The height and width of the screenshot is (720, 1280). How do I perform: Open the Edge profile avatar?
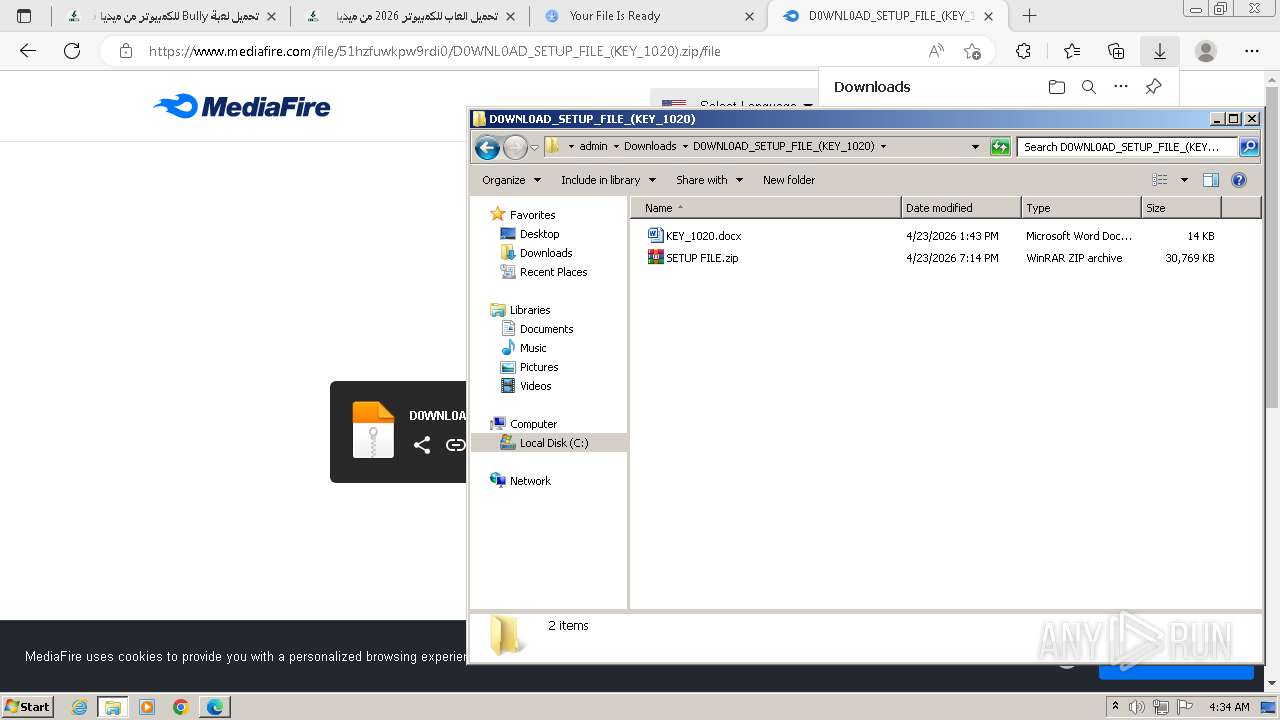1206,51
